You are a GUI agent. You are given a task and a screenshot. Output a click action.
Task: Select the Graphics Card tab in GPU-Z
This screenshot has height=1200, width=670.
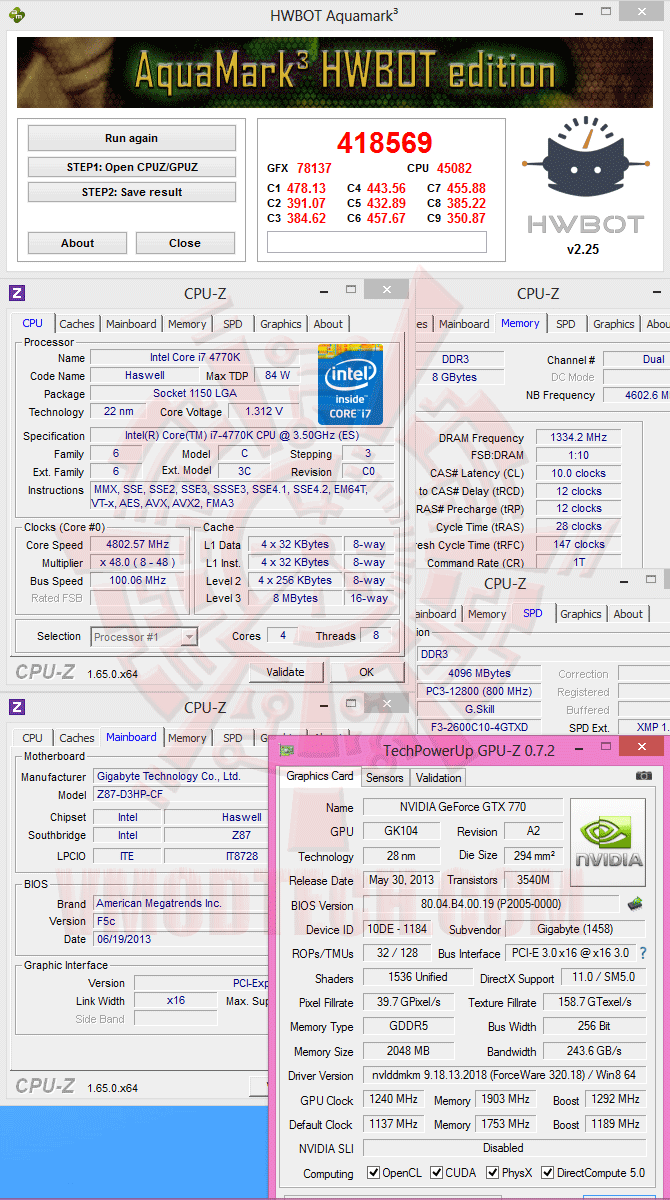[x=319, y=776]
